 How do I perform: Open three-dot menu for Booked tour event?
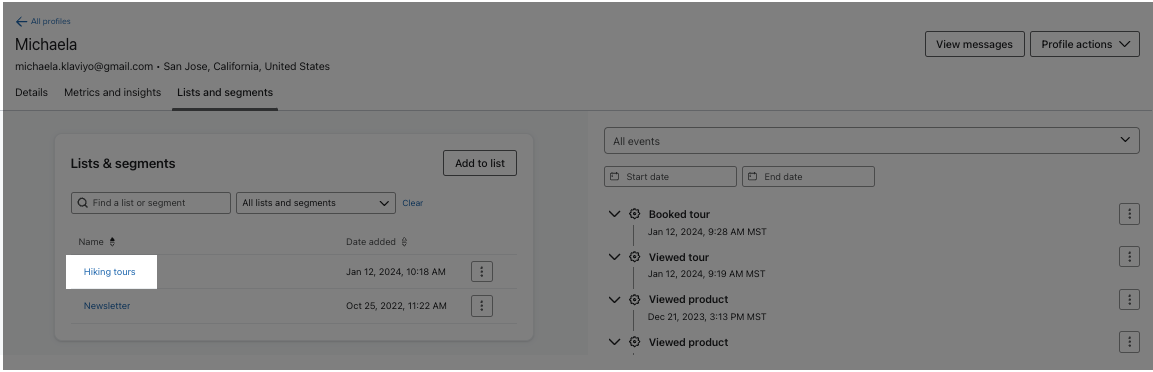click(x=1129, y=214)
